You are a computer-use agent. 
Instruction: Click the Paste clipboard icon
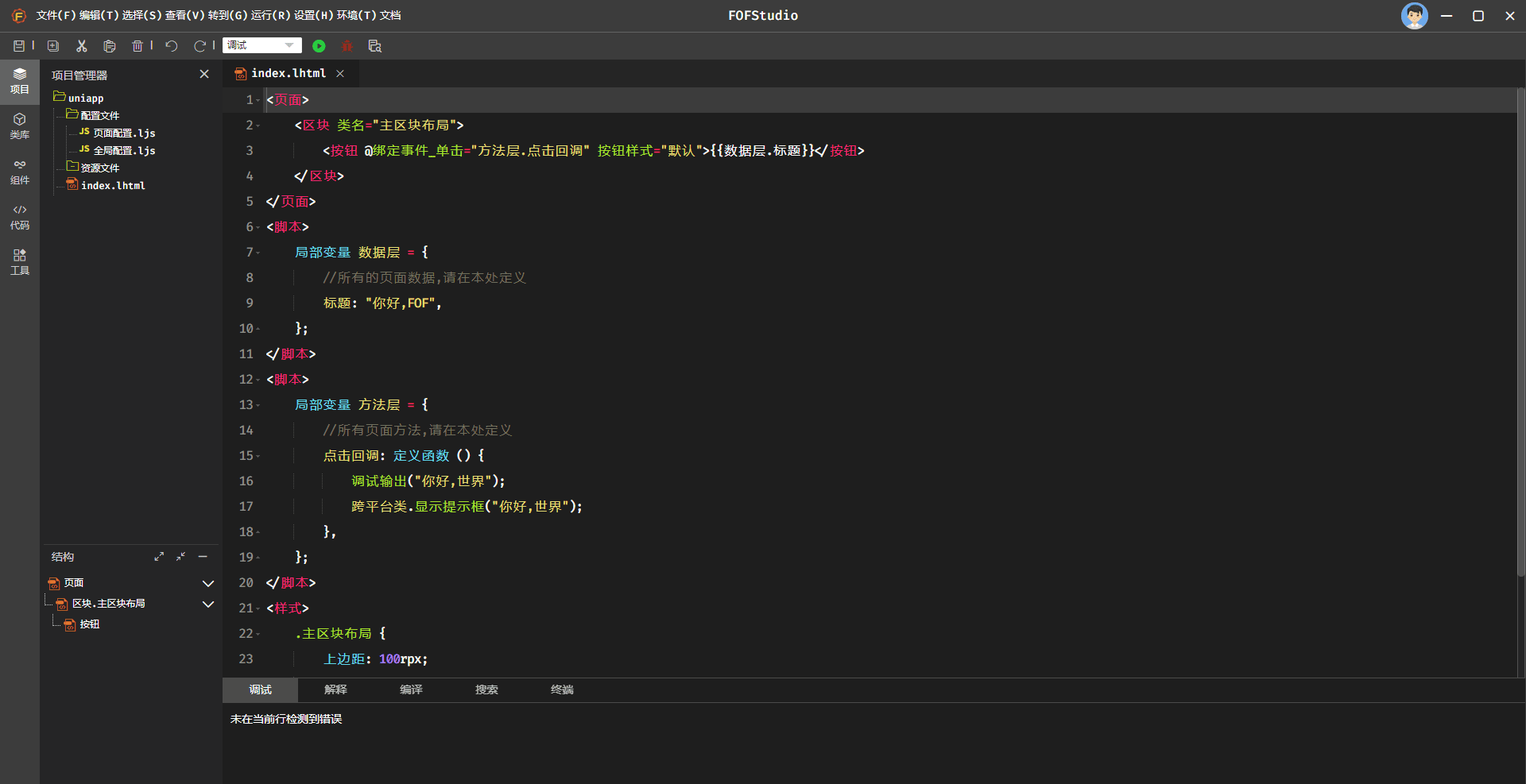110,46
